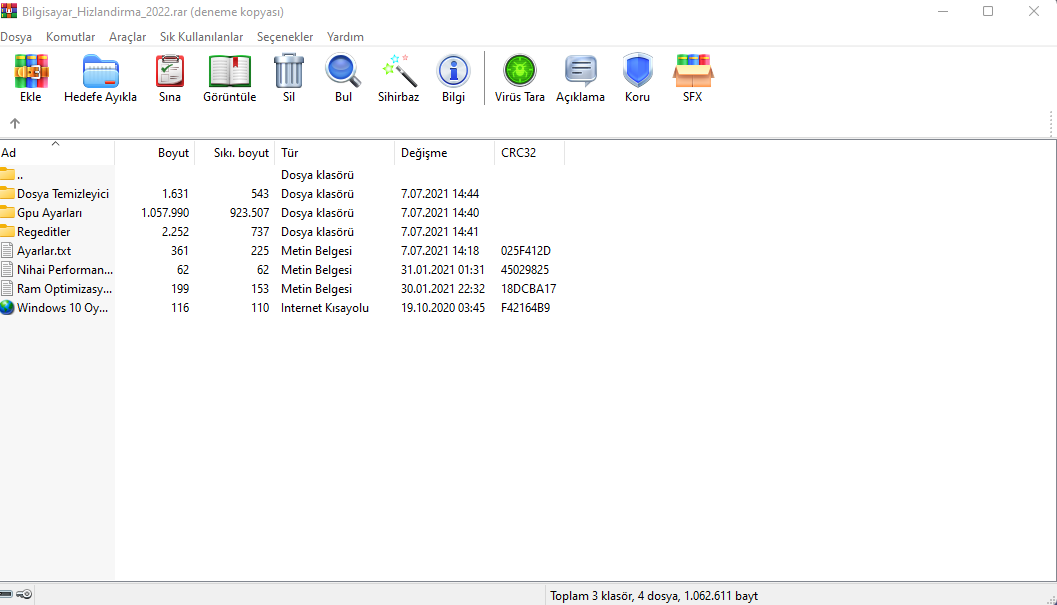Maximize the WinRAR window
The height and width of the screenshot is (605, 1057).
click(988, 11)
